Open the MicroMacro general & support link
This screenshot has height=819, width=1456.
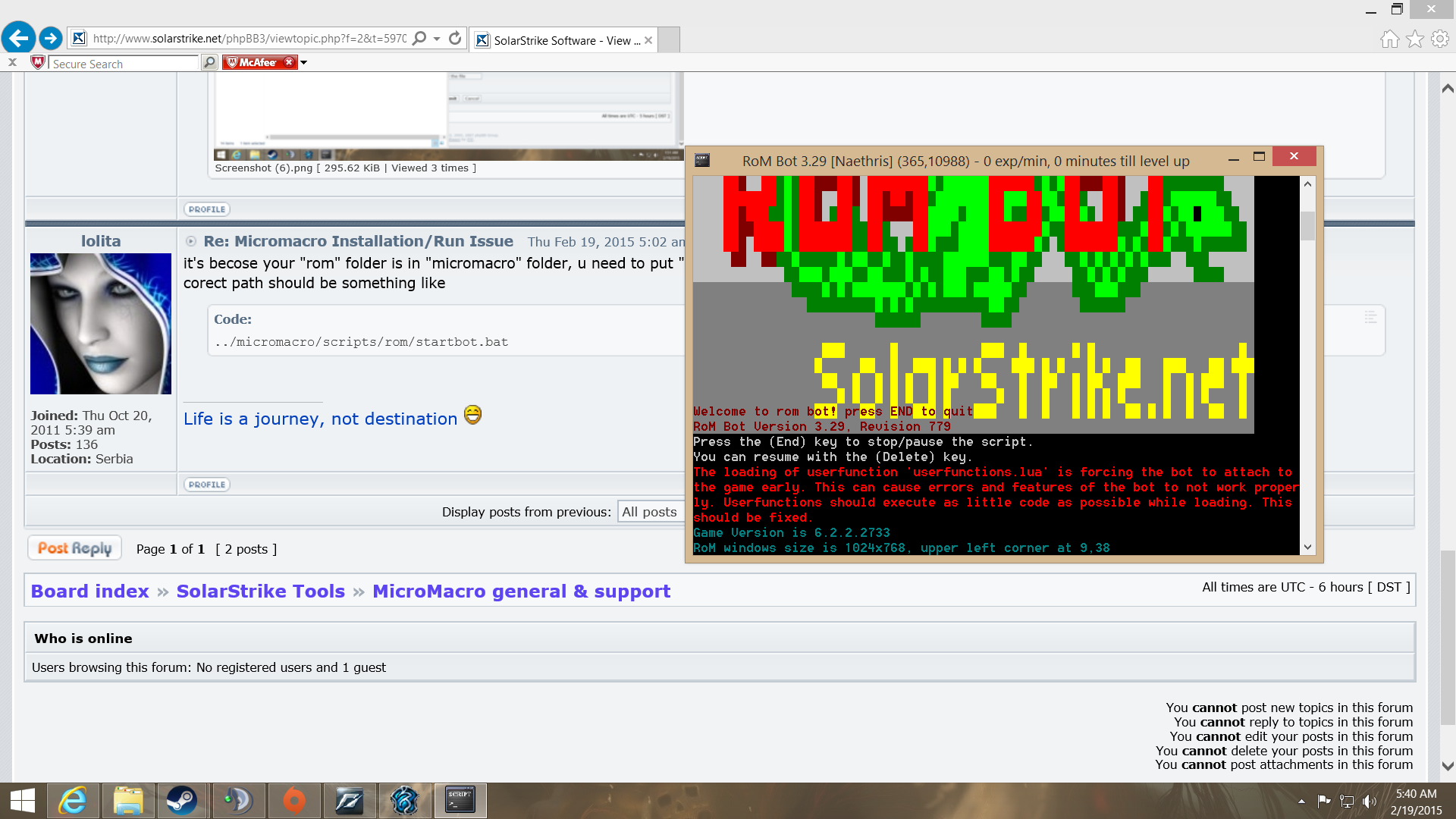(521, 591)
